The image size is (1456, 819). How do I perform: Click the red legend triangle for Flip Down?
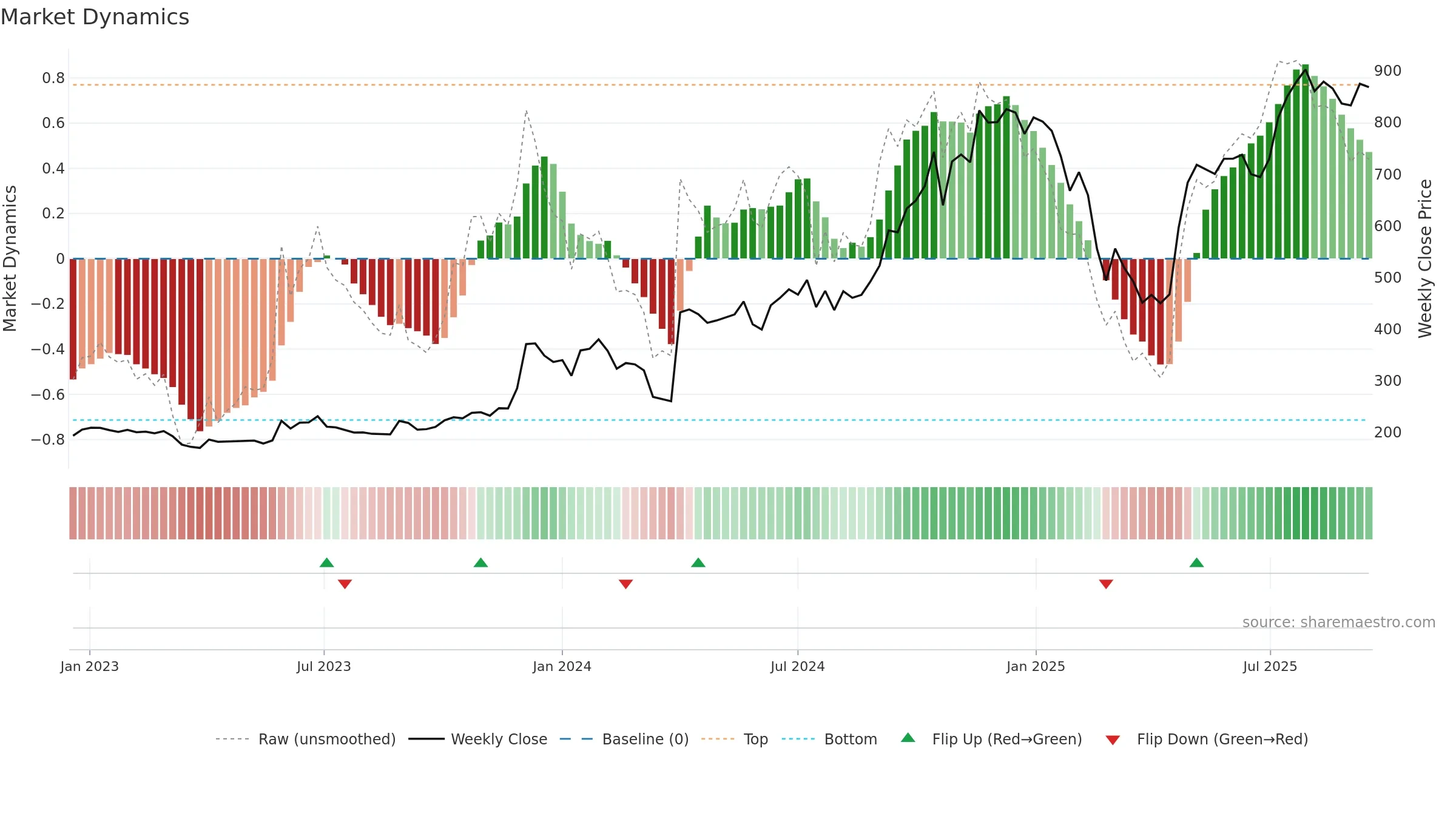(1113, 740)
